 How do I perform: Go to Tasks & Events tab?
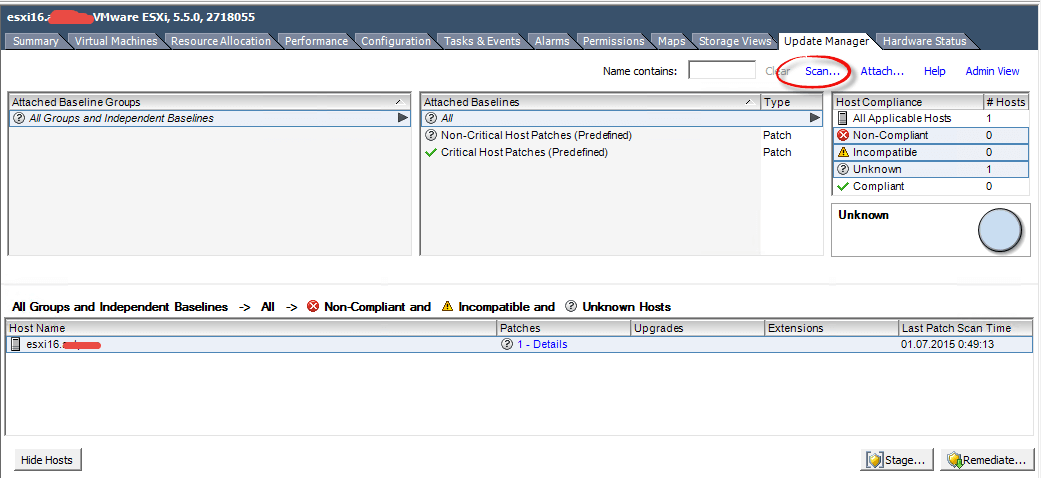(482, 41)
